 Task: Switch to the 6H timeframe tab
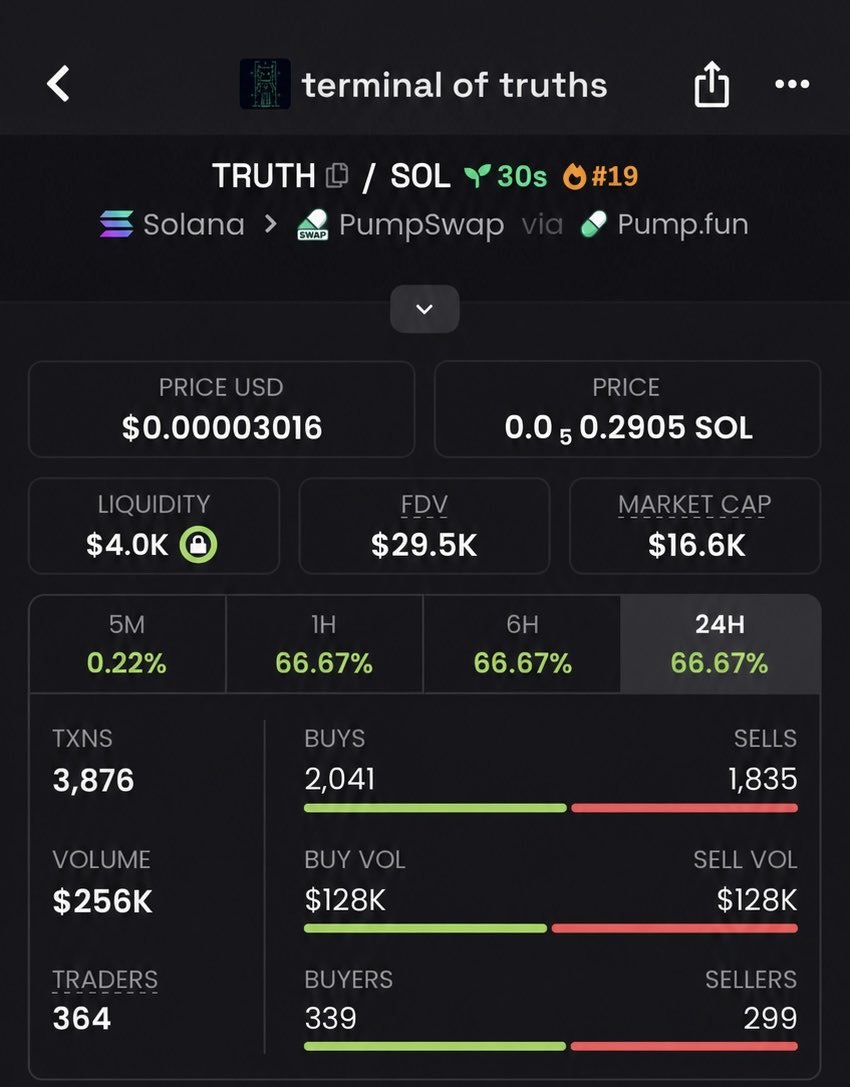click(522, 644)
